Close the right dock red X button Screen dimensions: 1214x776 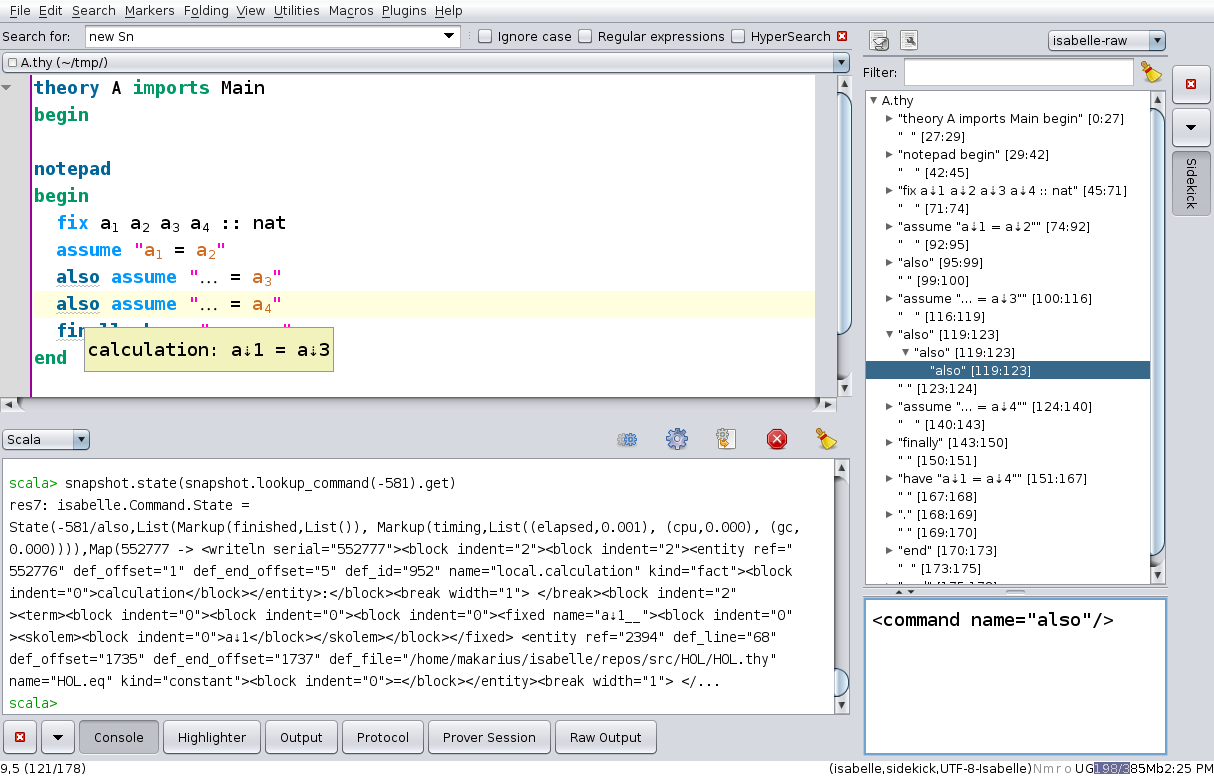pyautogui.click(x=1190, y=84)
